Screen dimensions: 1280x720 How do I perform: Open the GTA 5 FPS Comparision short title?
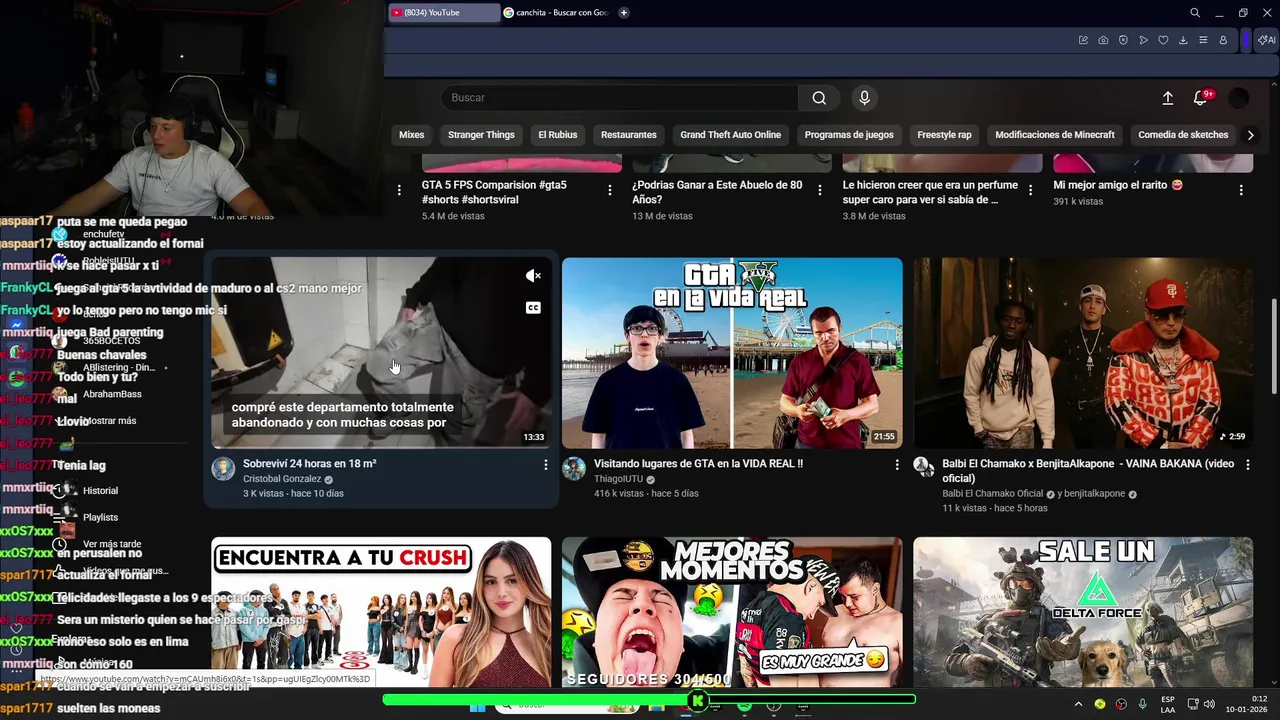494,192
